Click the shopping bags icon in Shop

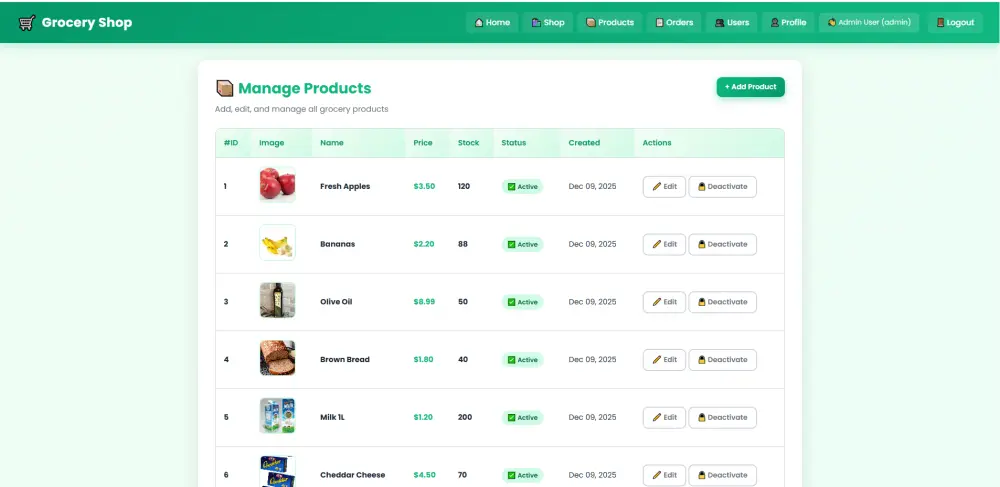tap(536, 22)
